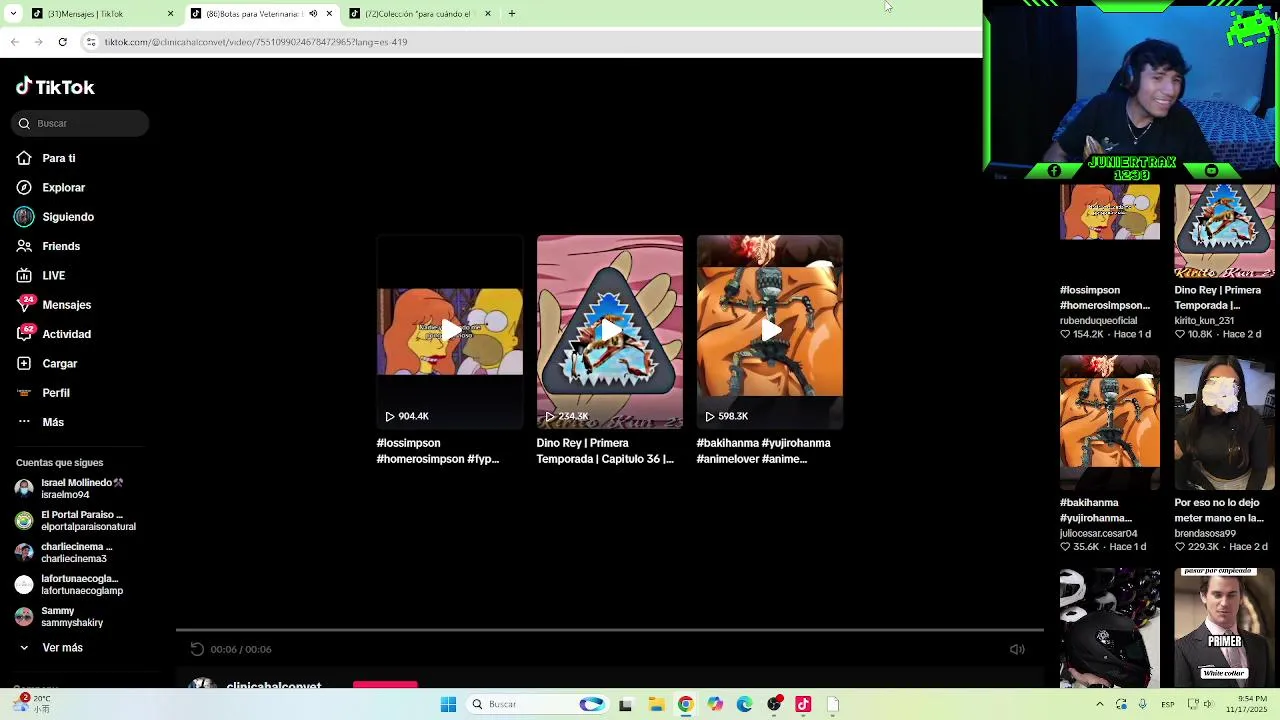
Task: Open brendasosa99 video thumbnail
Action: click(1224, 422)
